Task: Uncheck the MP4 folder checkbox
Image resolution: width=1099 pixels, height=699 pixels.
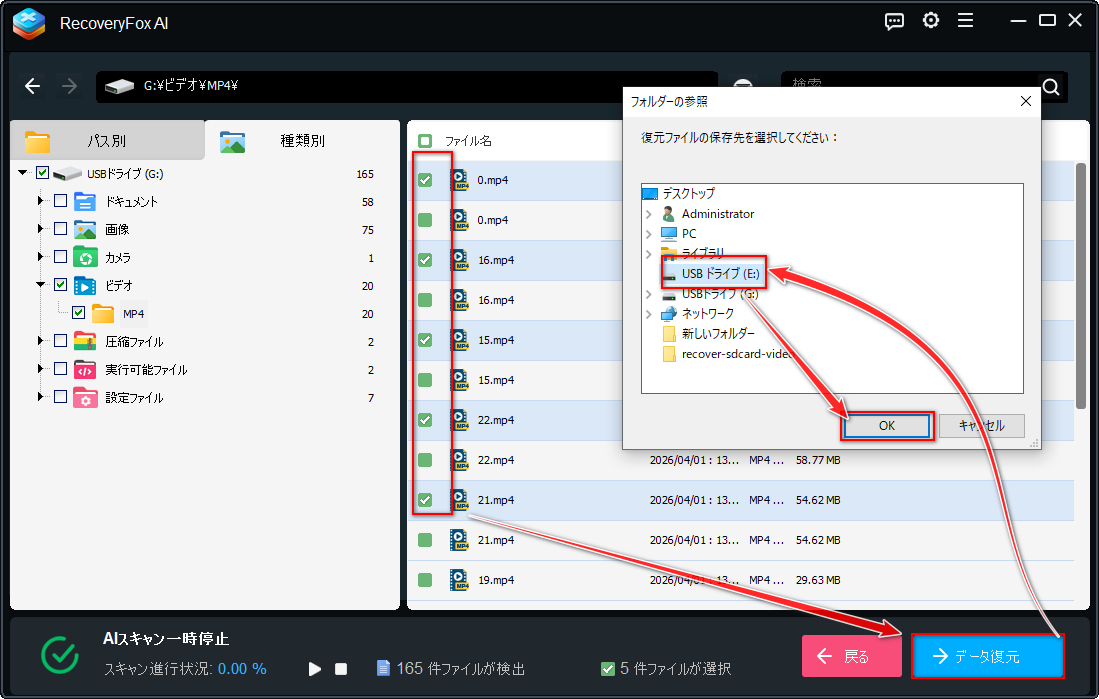Action: [x=78, y=313]
